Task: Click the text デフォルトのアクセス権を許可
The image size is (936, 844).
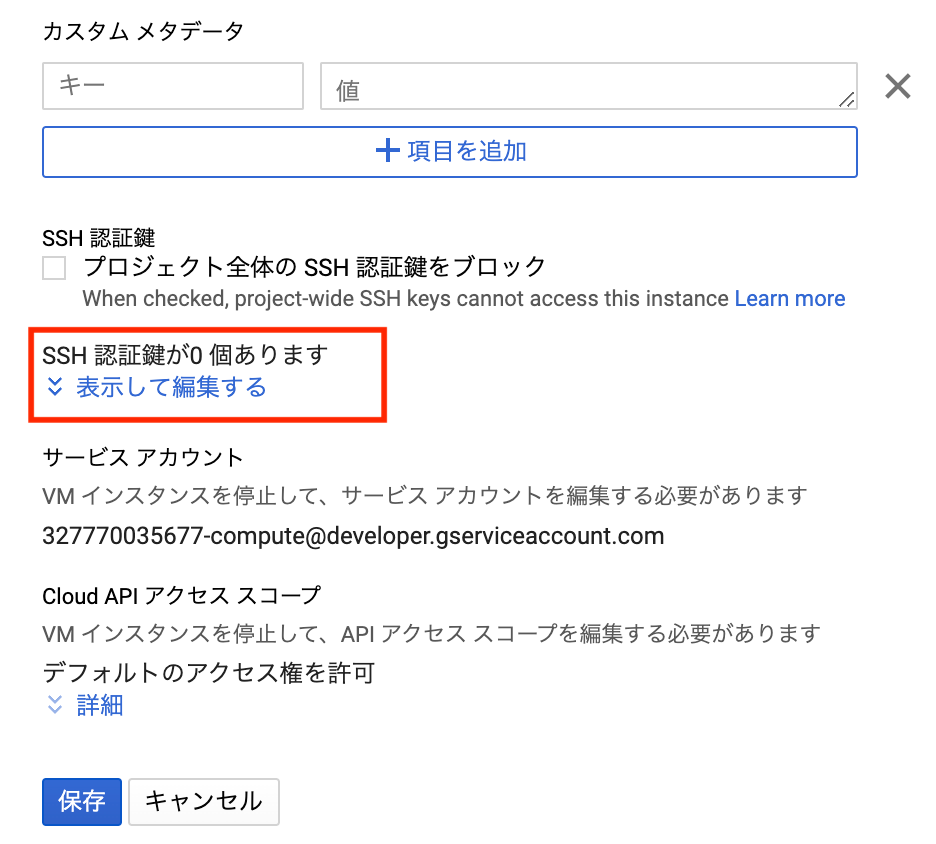Action: coord(208,673)
